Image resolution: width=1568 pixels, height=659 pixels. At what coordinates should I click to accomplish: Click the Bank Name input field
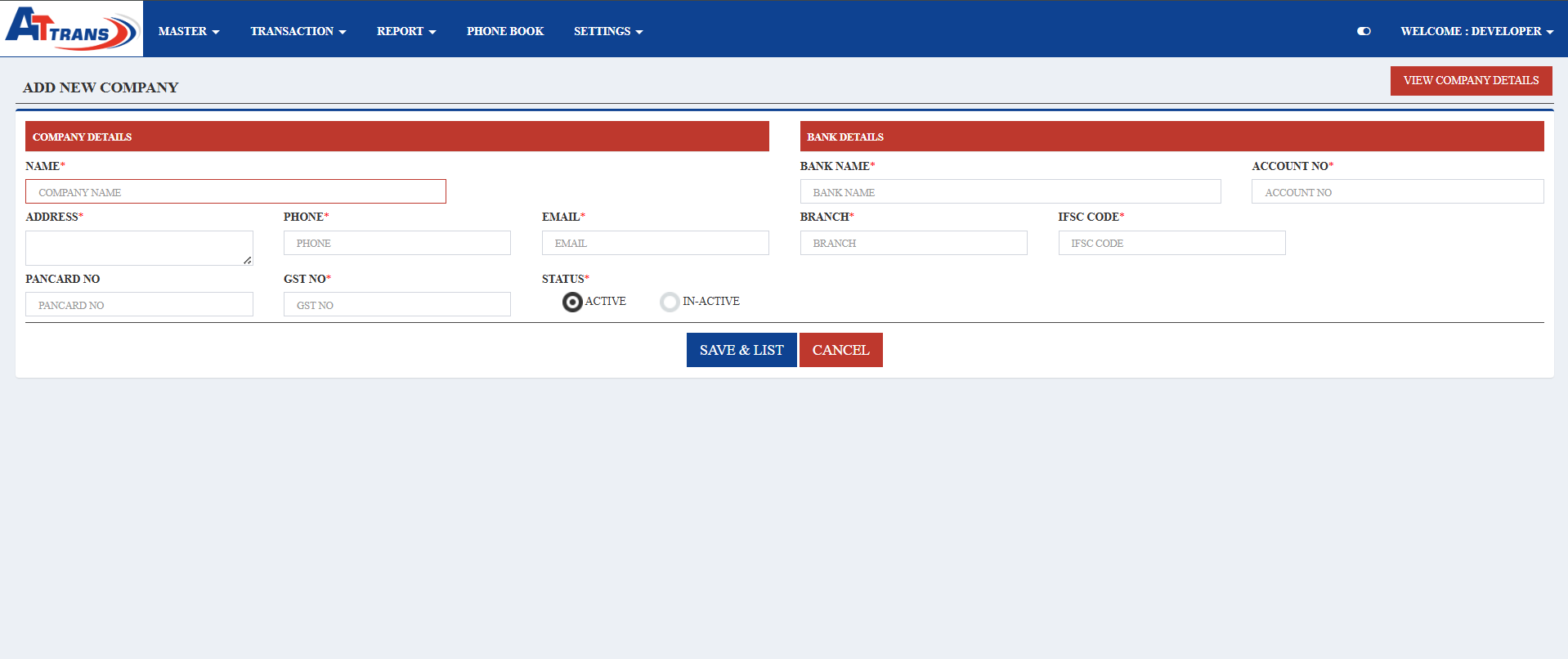point(1010,192)
